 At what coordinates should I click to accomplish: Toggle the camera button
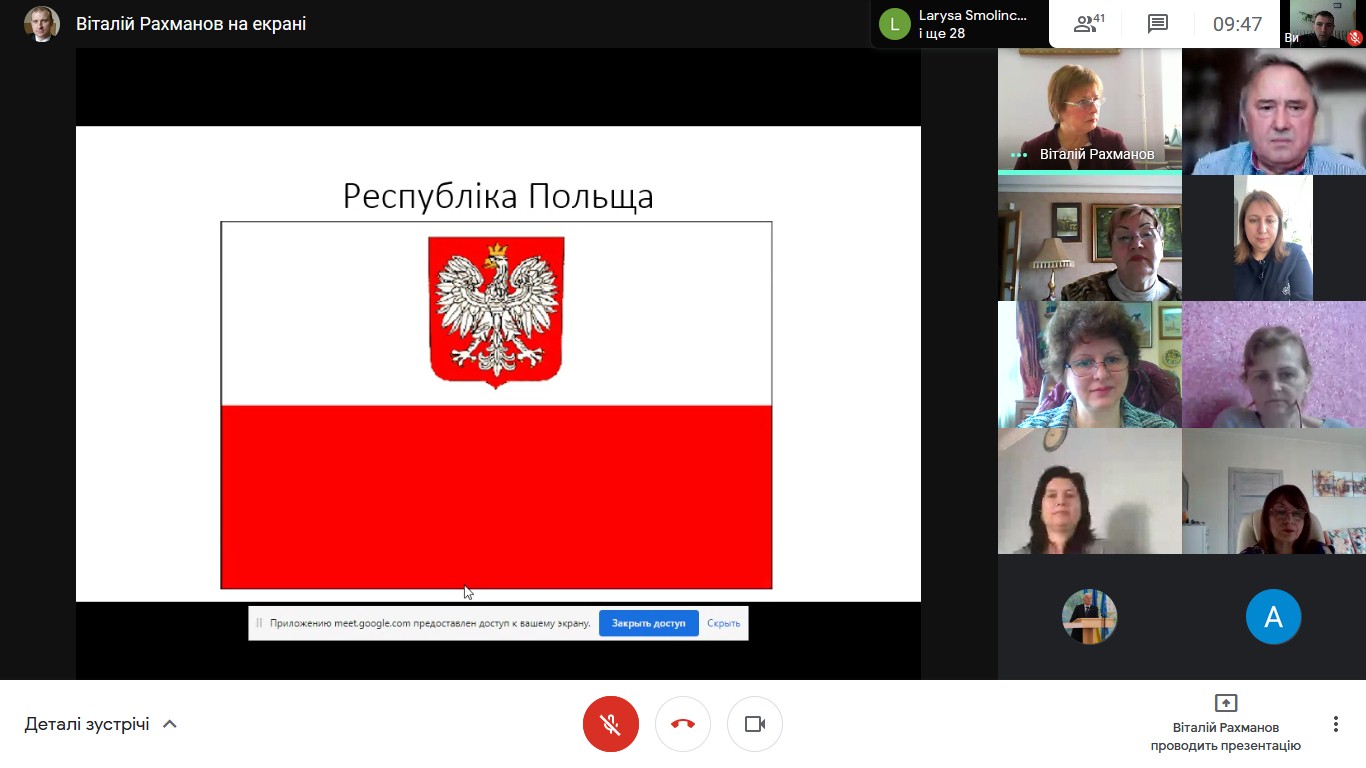point(755,724)
